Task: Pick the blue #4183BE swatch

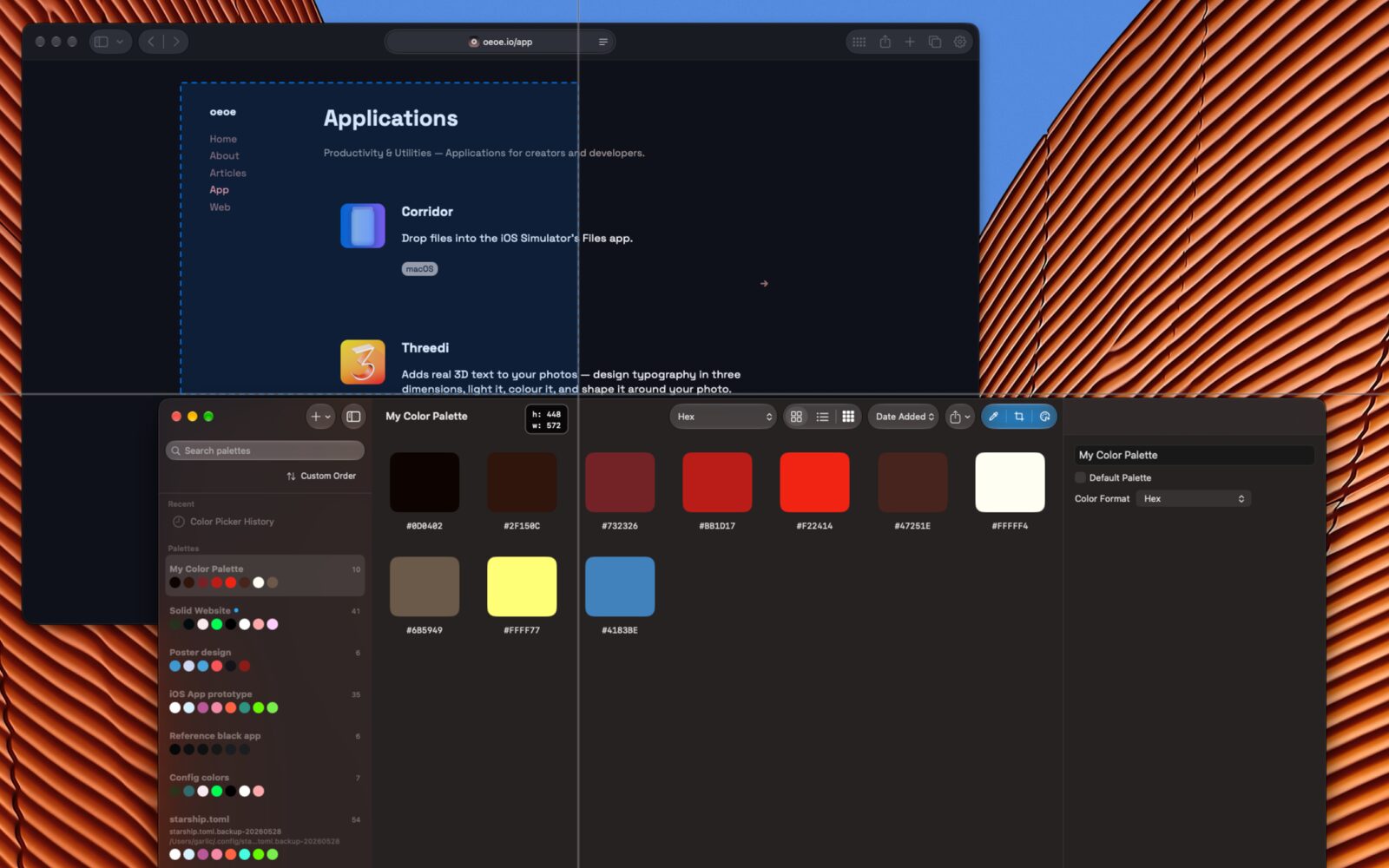Action: (620, 587)
